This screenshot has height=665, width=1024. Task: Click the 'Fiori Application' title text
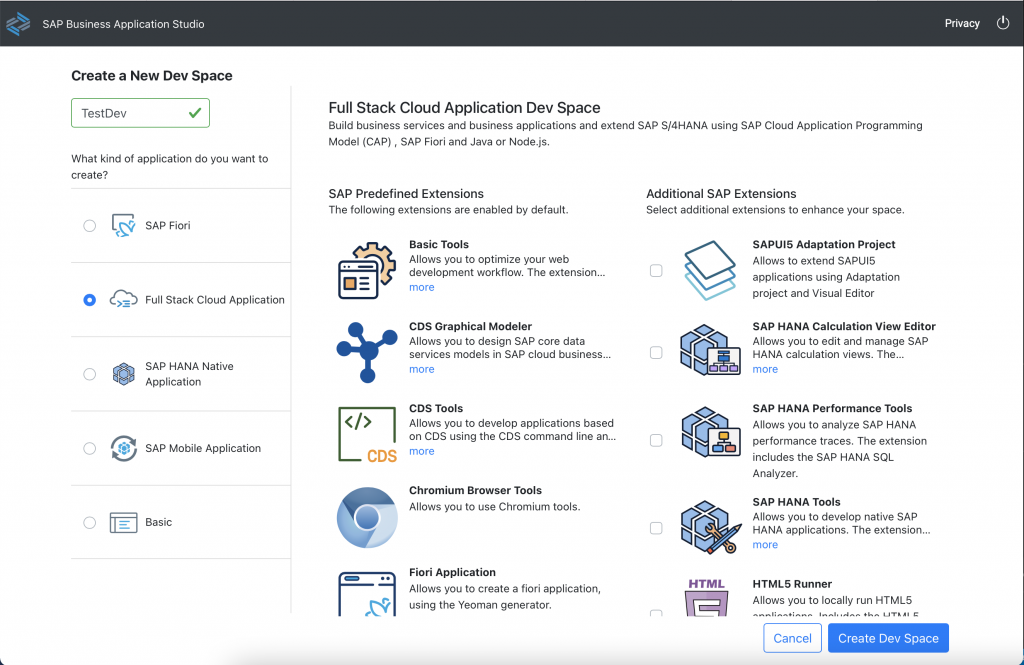coord(452,572)
